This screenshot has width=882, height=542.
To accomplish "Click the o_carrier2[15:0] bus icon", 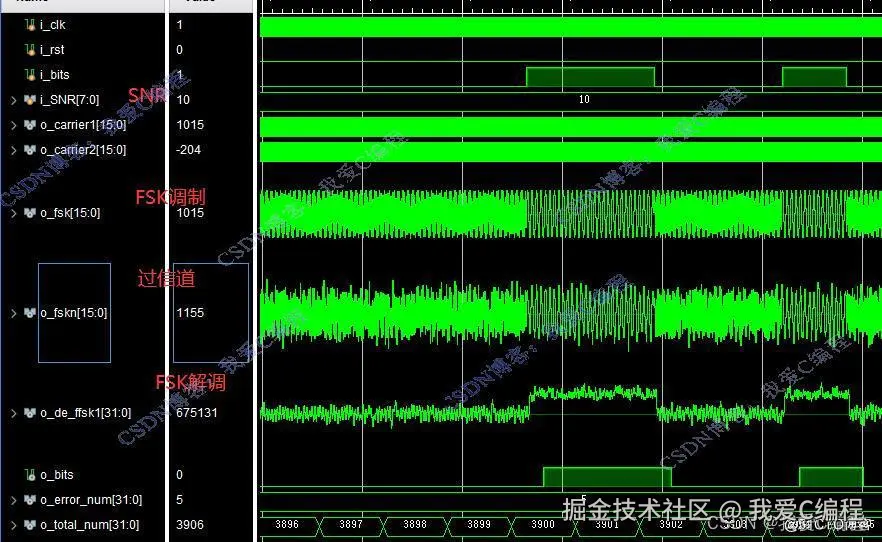I will pos(30,150).
